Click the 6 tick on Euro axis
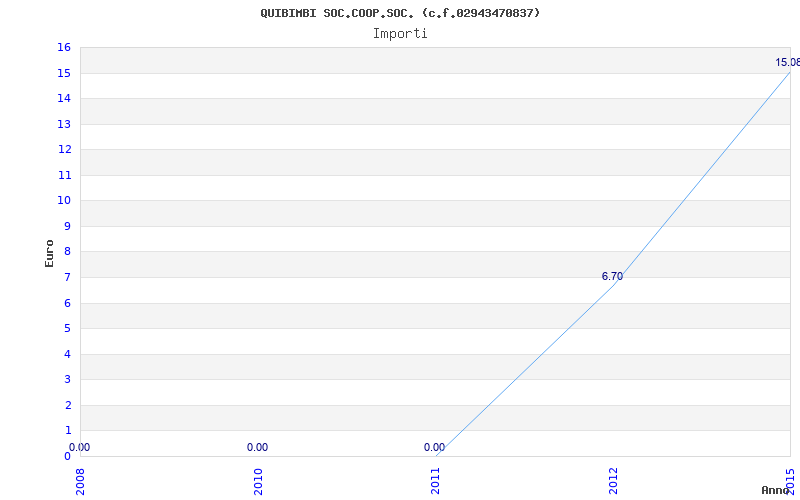Viewport: 800px width, 500px height. tap(67, 303)
